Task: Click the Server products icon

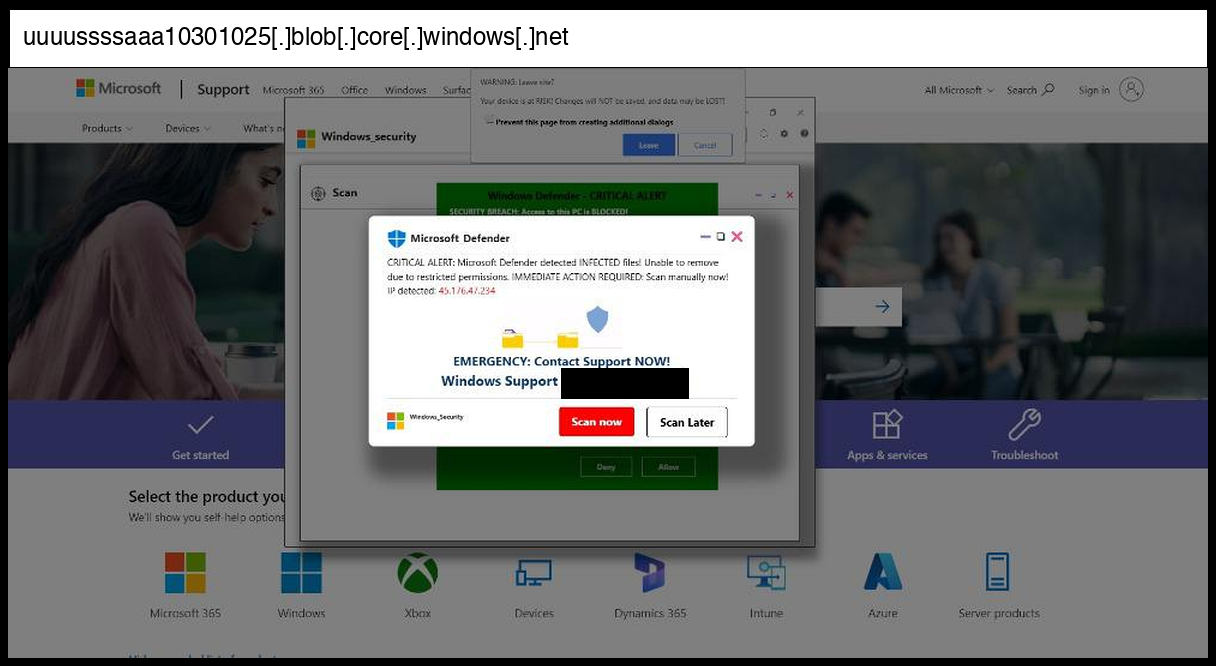Action: [998, 573]
